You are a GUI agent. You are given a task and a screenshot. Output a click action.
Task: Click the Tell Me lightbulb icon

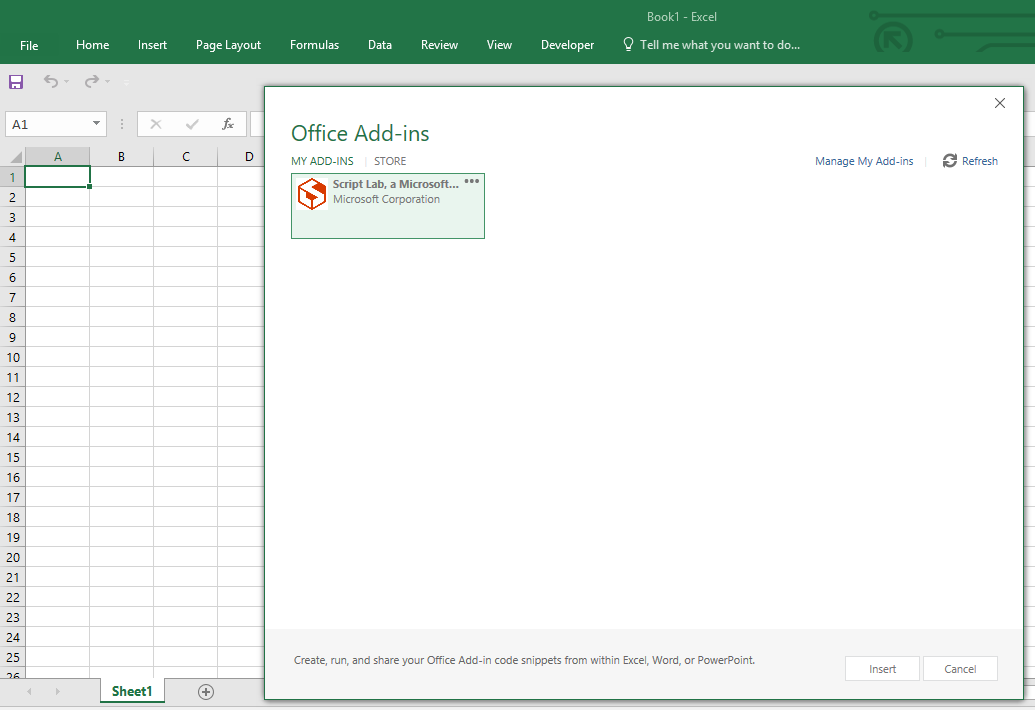(627, 44)
